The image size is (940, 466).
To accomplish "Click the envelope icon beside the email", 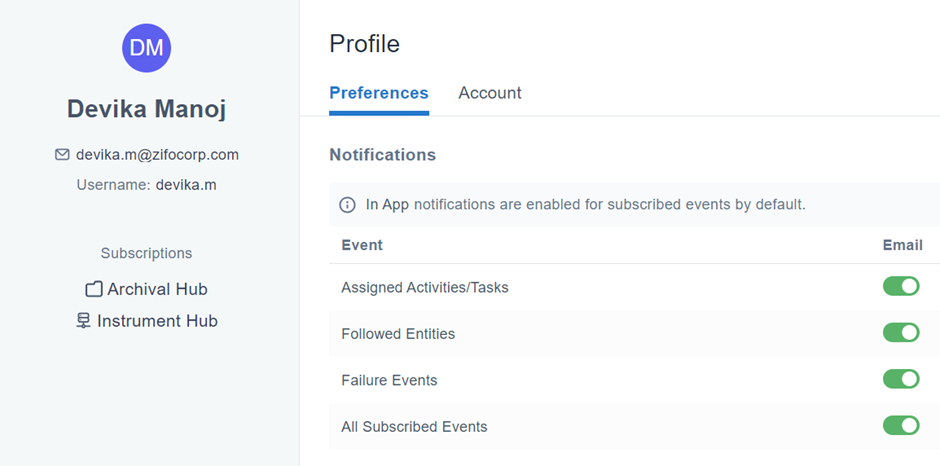I will [x=62, y=155].
